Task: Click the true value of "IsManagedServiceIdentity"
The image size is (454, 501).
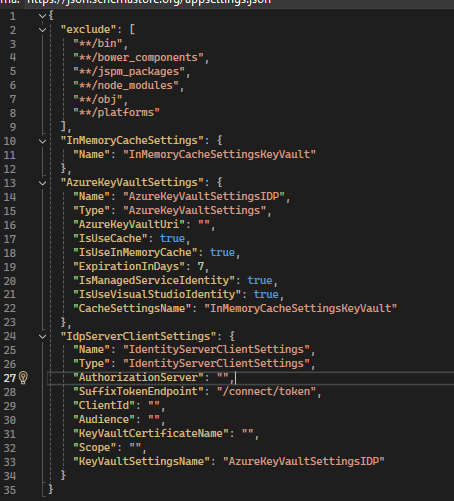Action: coord(260,280)
